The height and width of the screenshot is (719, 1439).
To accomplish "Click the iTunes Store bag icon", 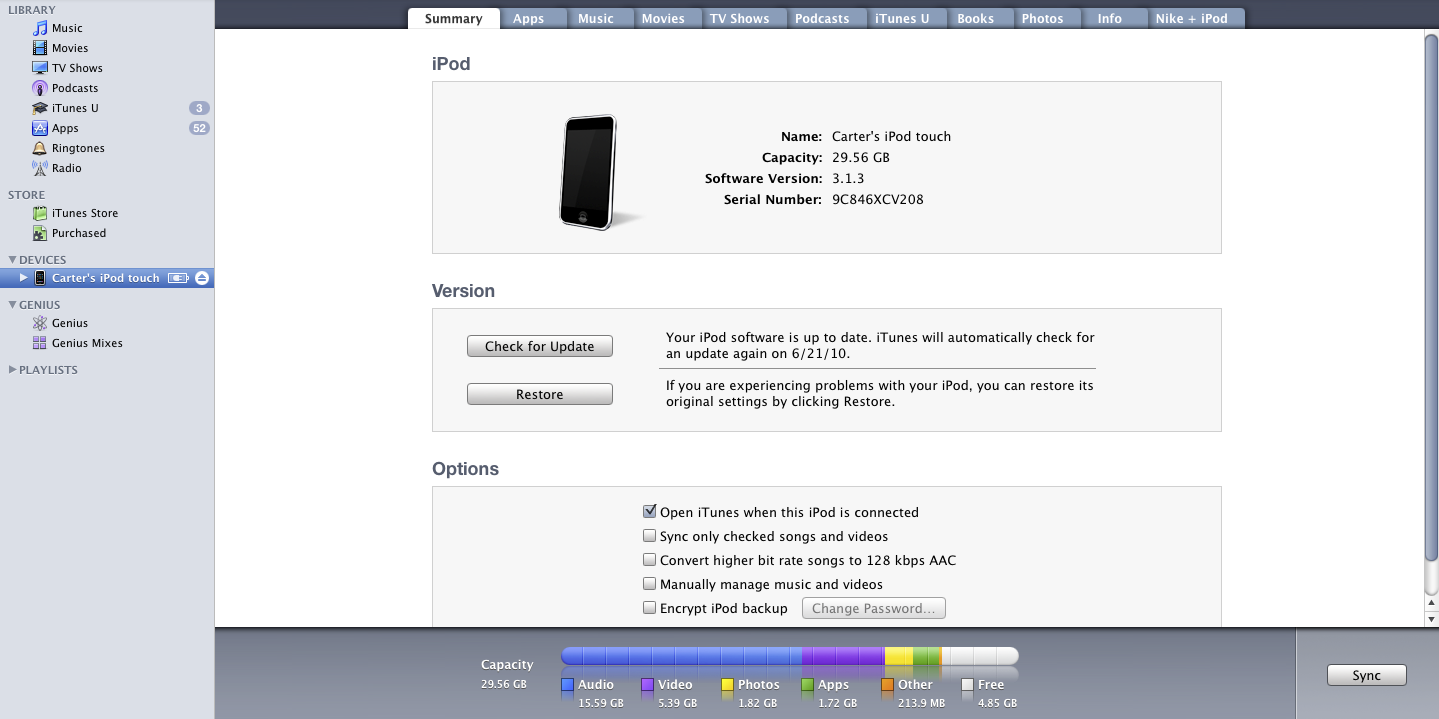I will click(40, 213).
